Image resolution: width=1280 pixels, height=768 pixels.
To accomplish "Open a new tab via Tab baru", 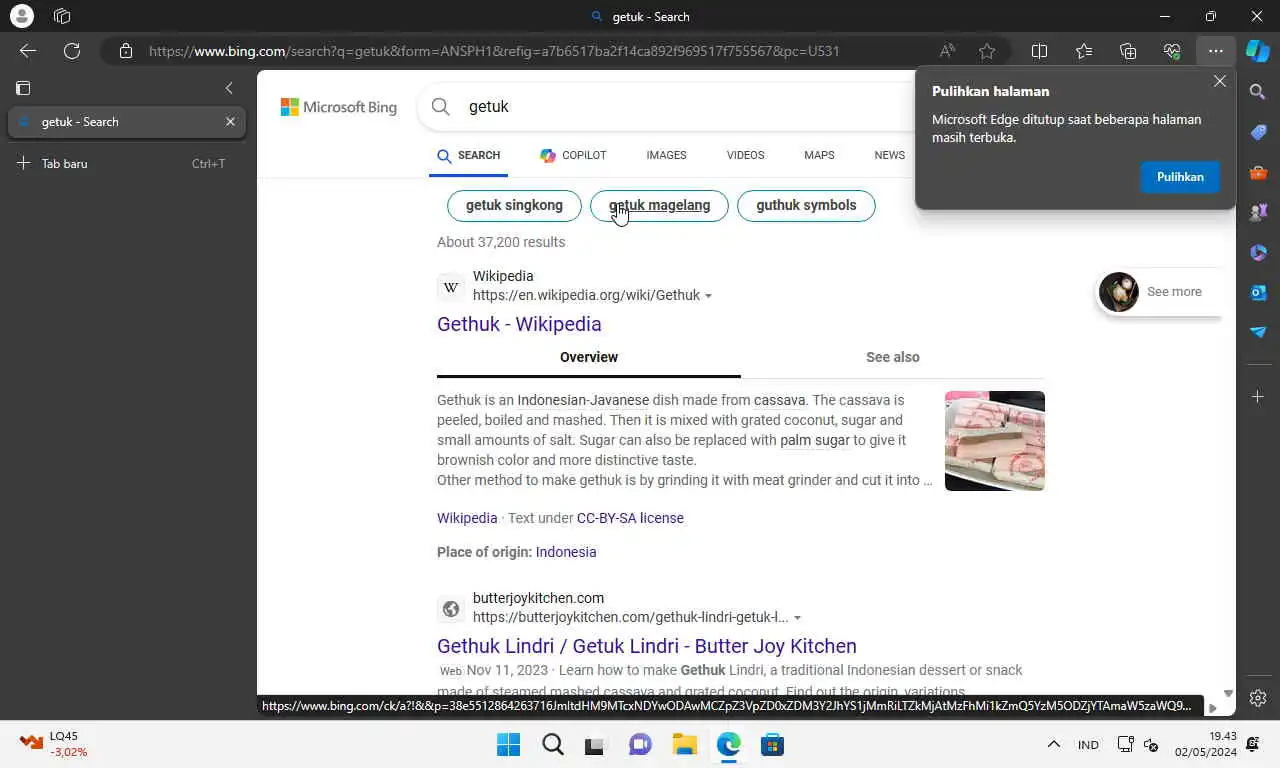I will pos(126,163).
